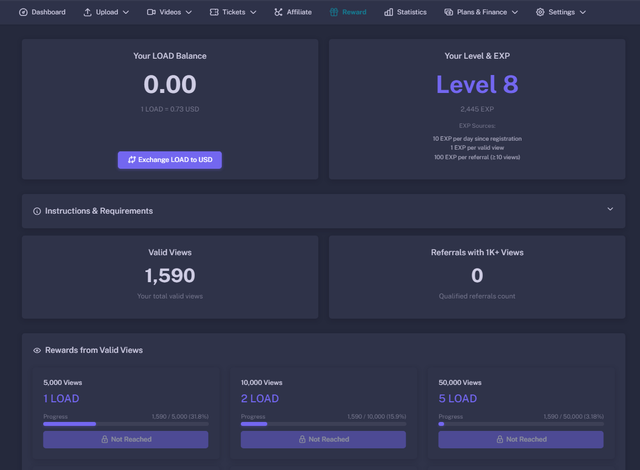Click '1,590 / 10,000 (15.9%)' progress text
Screen dimensions: 640x470
tap(377, 417)
